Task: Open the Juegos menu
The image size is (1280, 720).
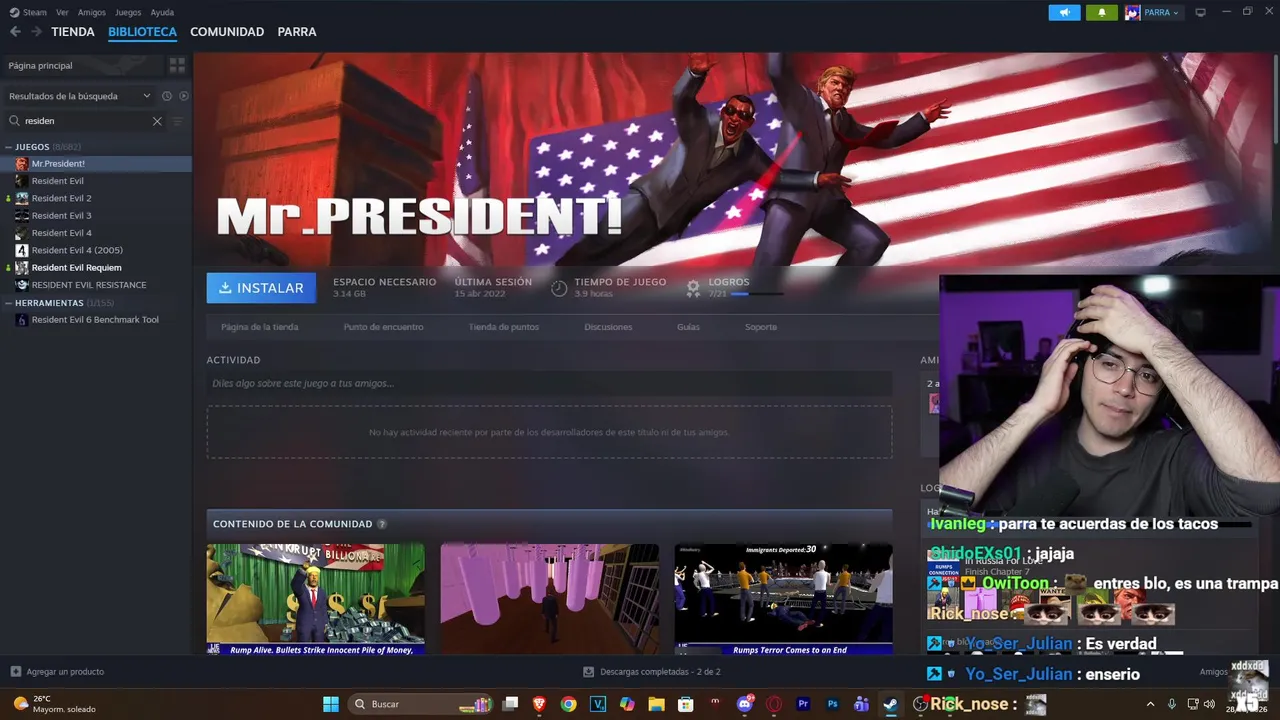Action: 128,12
